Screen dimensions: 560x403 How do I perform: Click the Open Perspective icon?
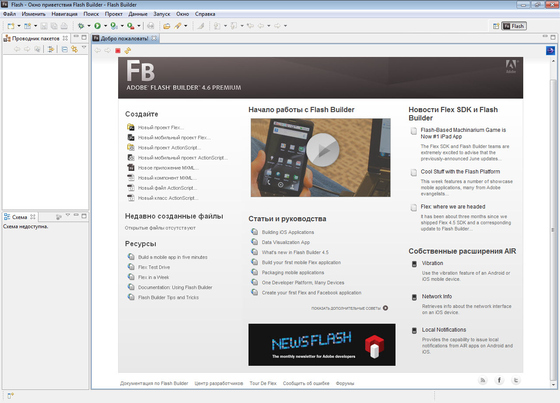tap(496, 26)
